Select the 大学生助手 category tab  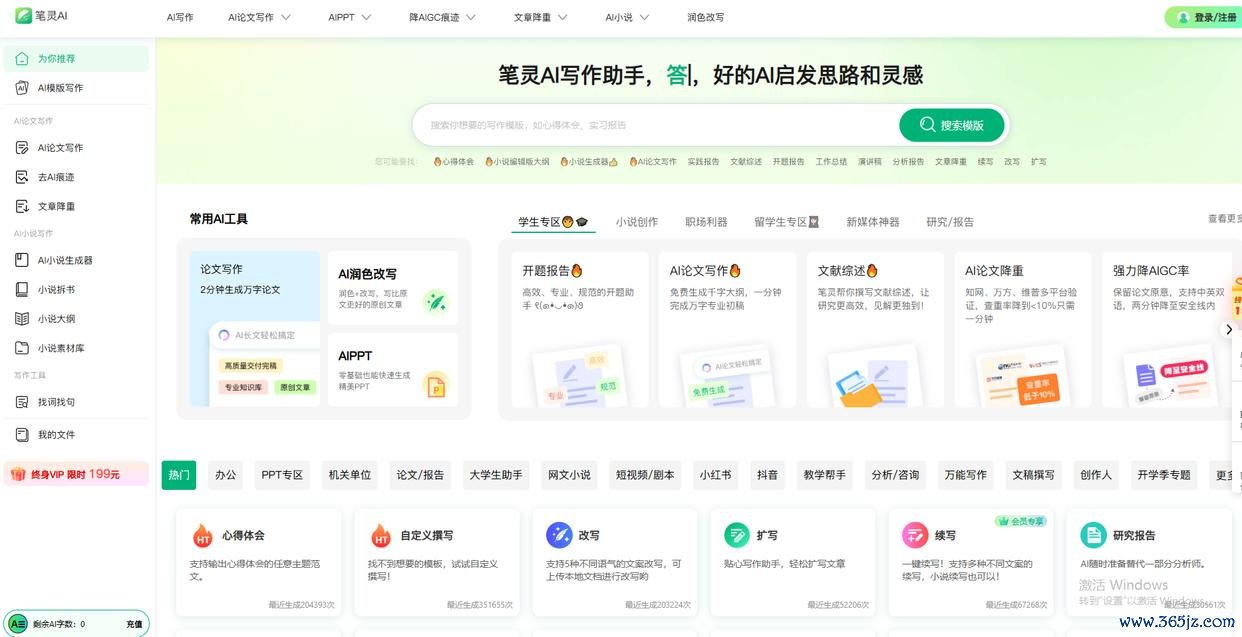496,475
